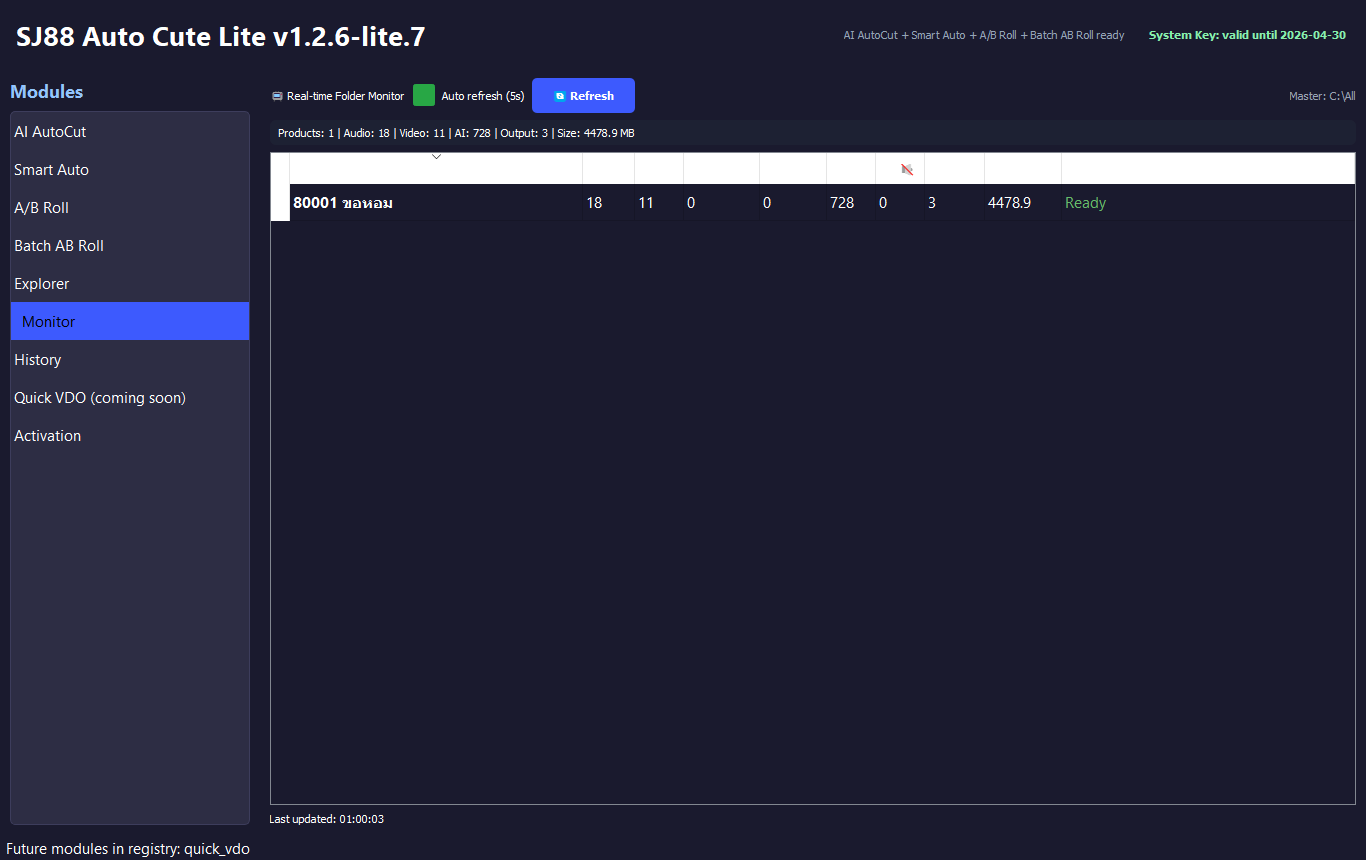Open the Activation module

(x=48, y=436)
